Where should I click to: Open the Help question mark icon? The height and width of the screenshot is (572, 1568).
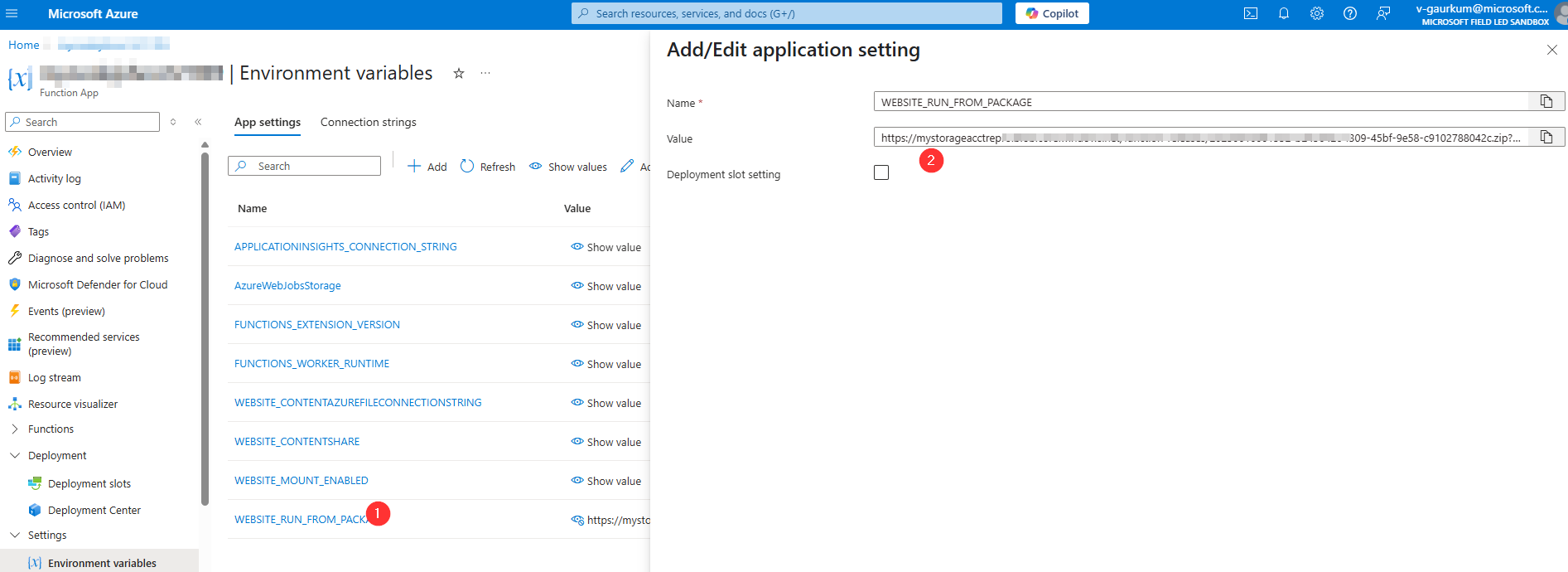1350,13
